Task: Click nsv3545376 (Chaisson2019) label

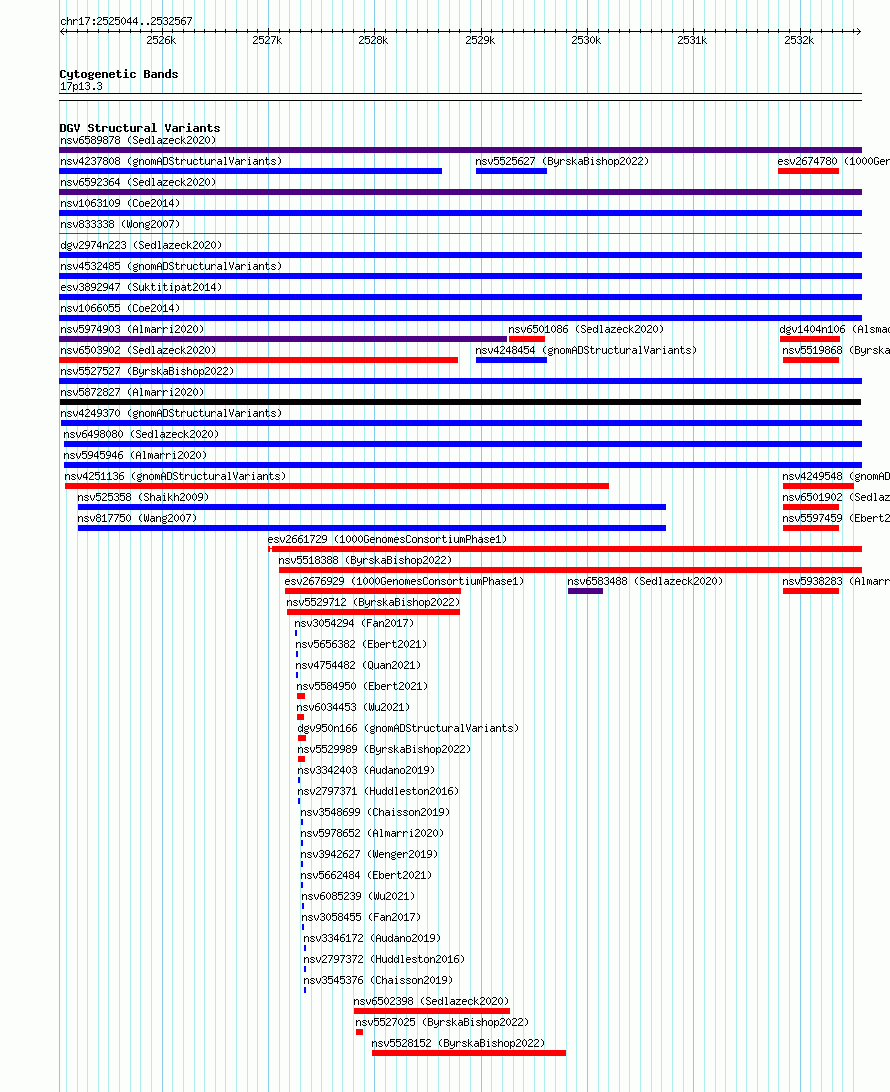Action: pos(377,980)
